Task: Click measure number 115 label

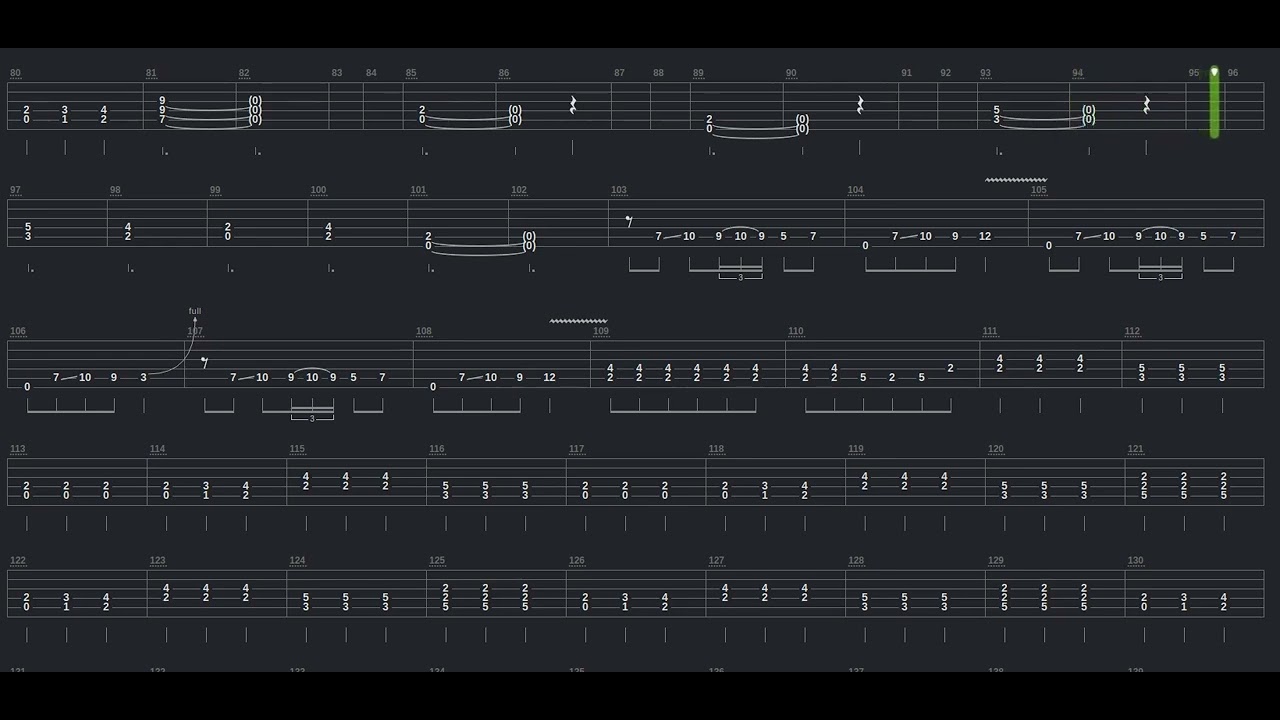Action: click(x=297, y=449)
